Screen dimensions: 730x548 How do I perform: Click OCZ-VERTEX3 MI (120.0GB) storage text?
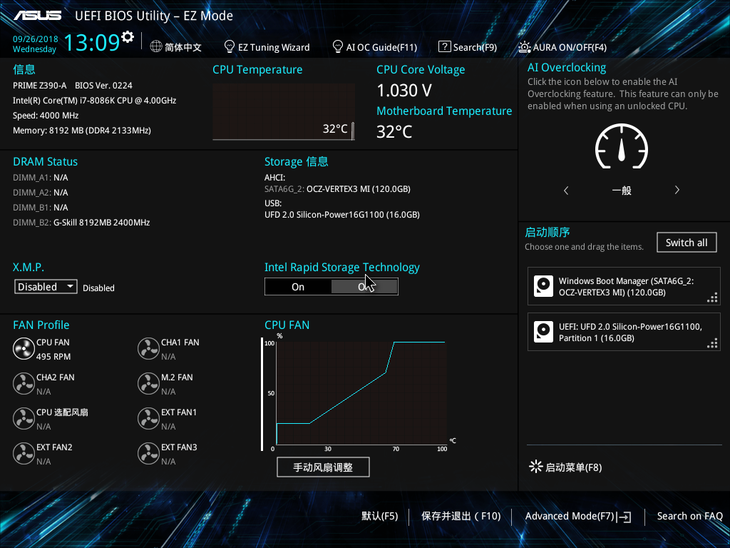point(358,189)
